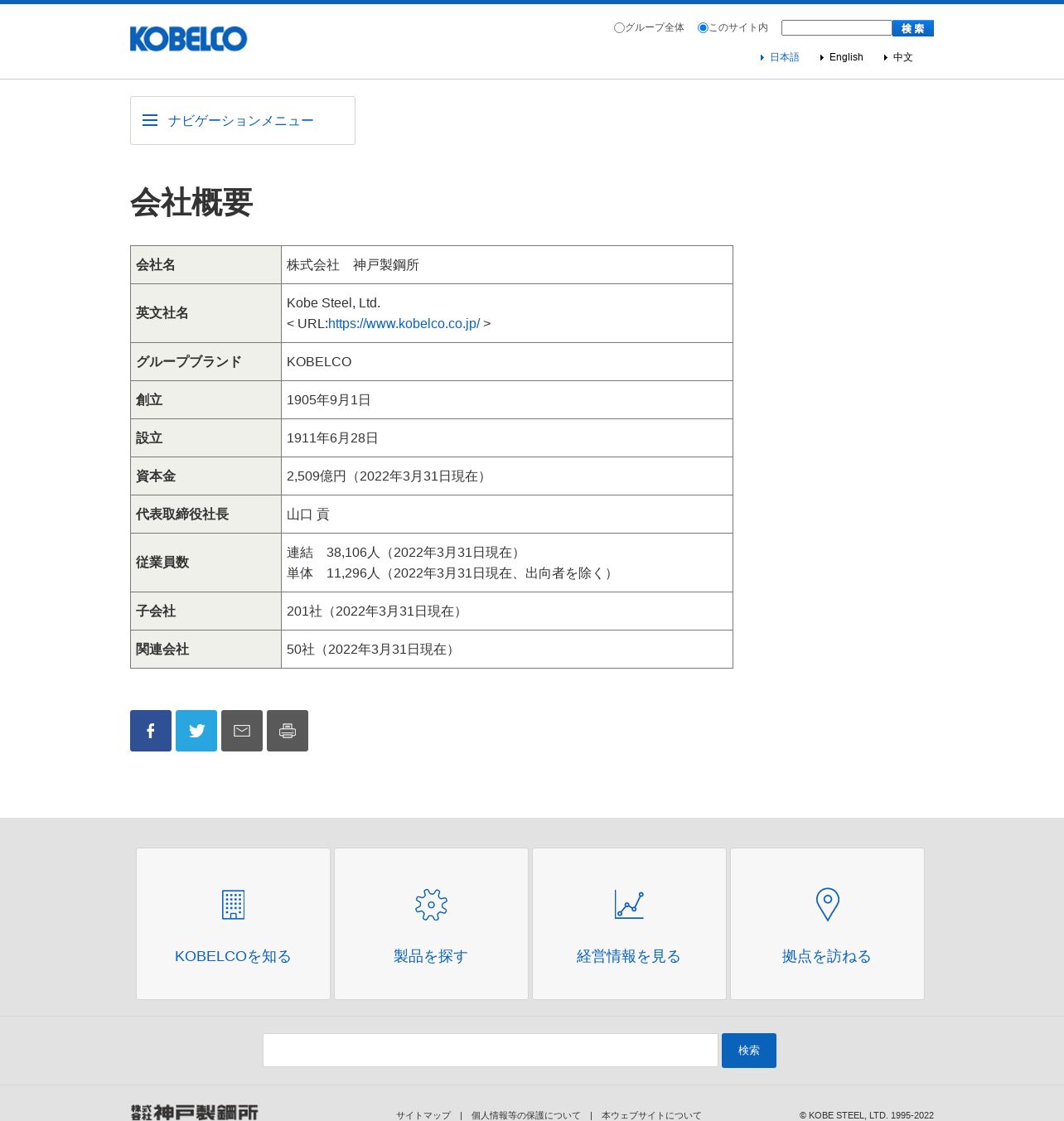Click the 英文社名 table header cell
The width and height of the screenshot is (1064, 1121).
206,313
